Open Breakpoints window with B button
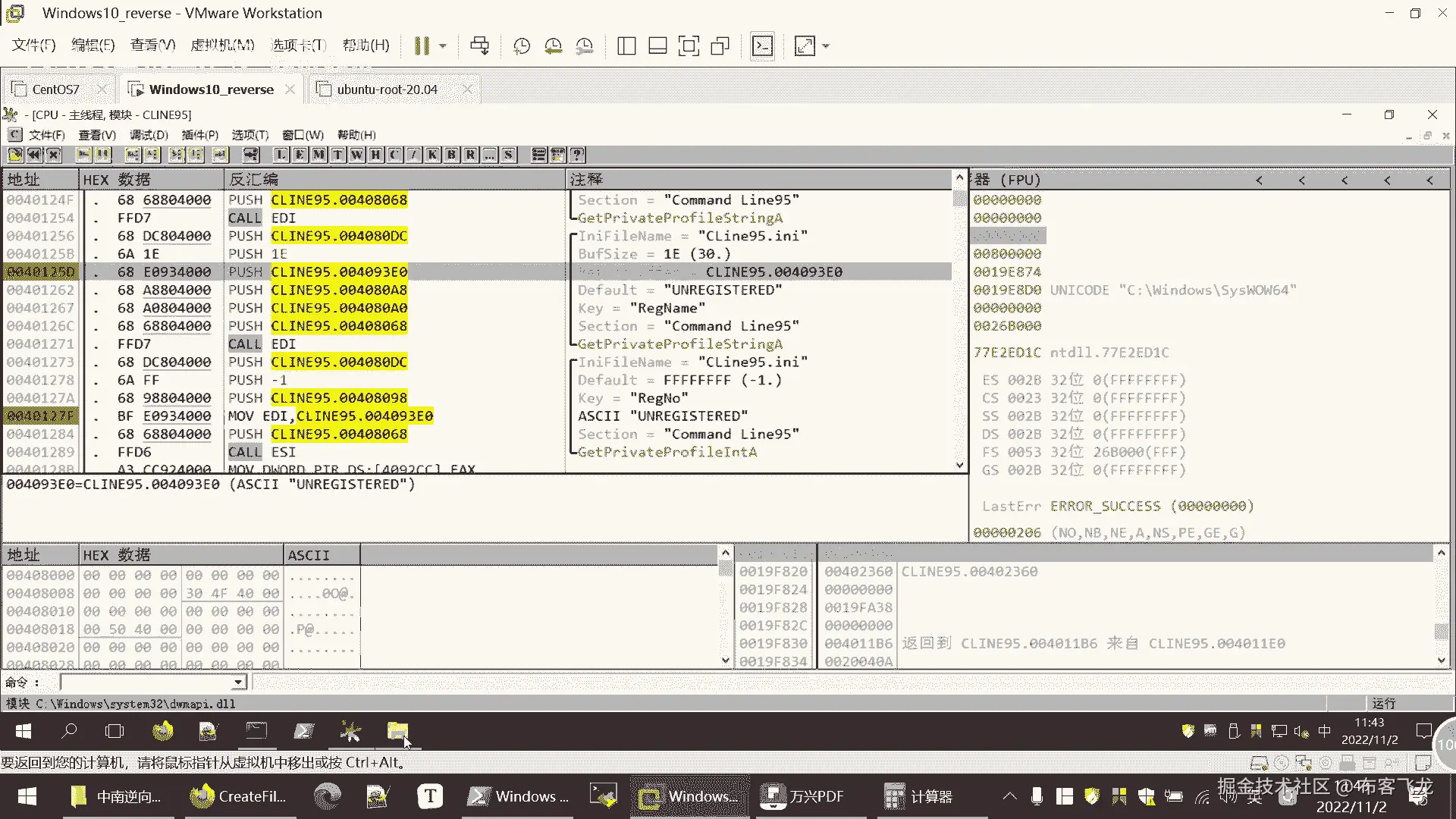Screen dimensions: 1456x819 coord(451,155)
